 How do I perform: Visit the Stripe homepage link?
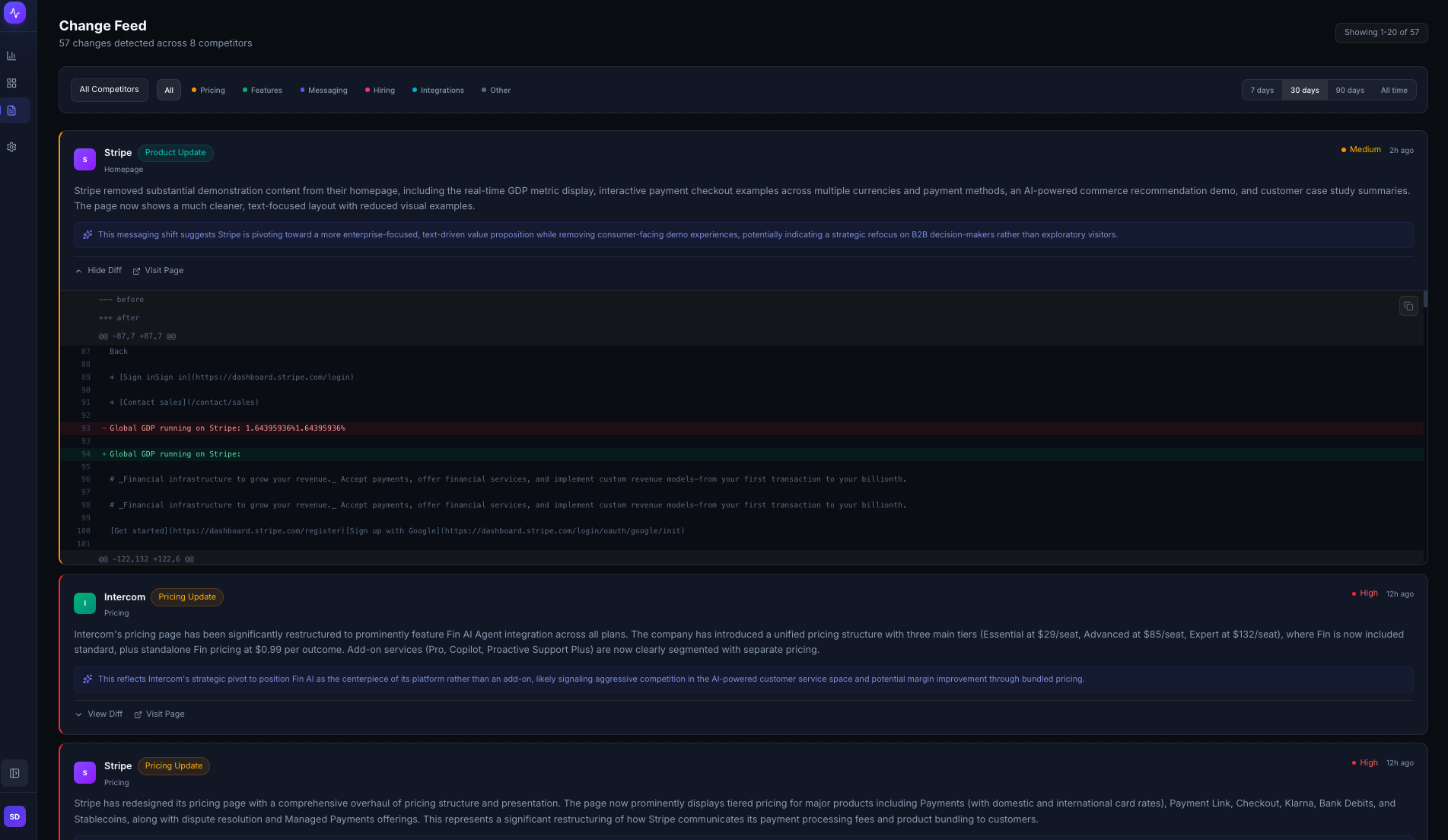[158, 270]
